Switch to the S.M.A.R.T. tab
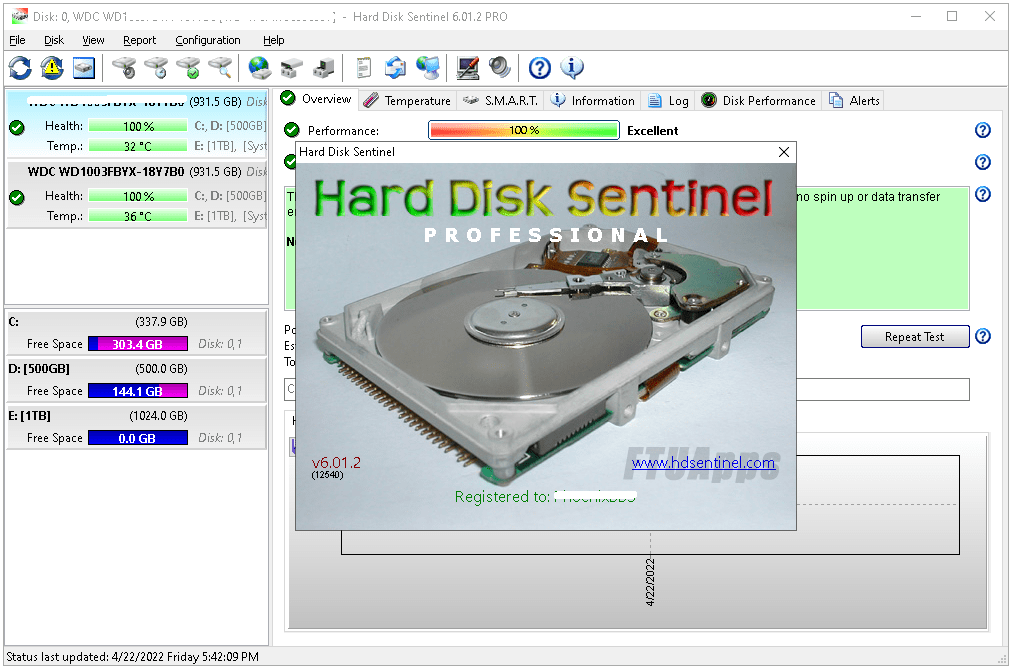This screenshot has width=1012, height=668. [500, 101]
